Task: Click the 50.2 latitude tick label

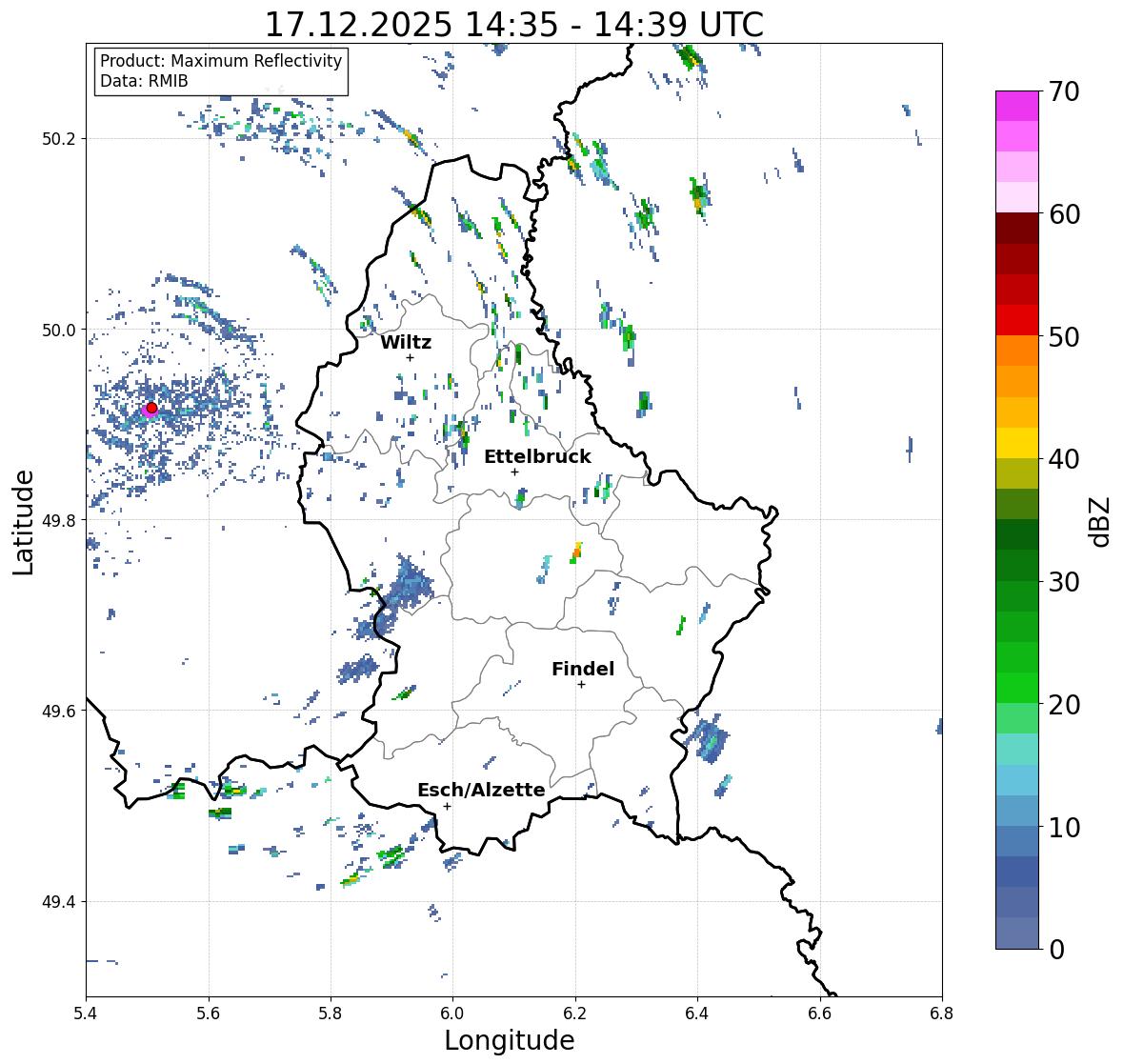Action: [x=60, y=139]
